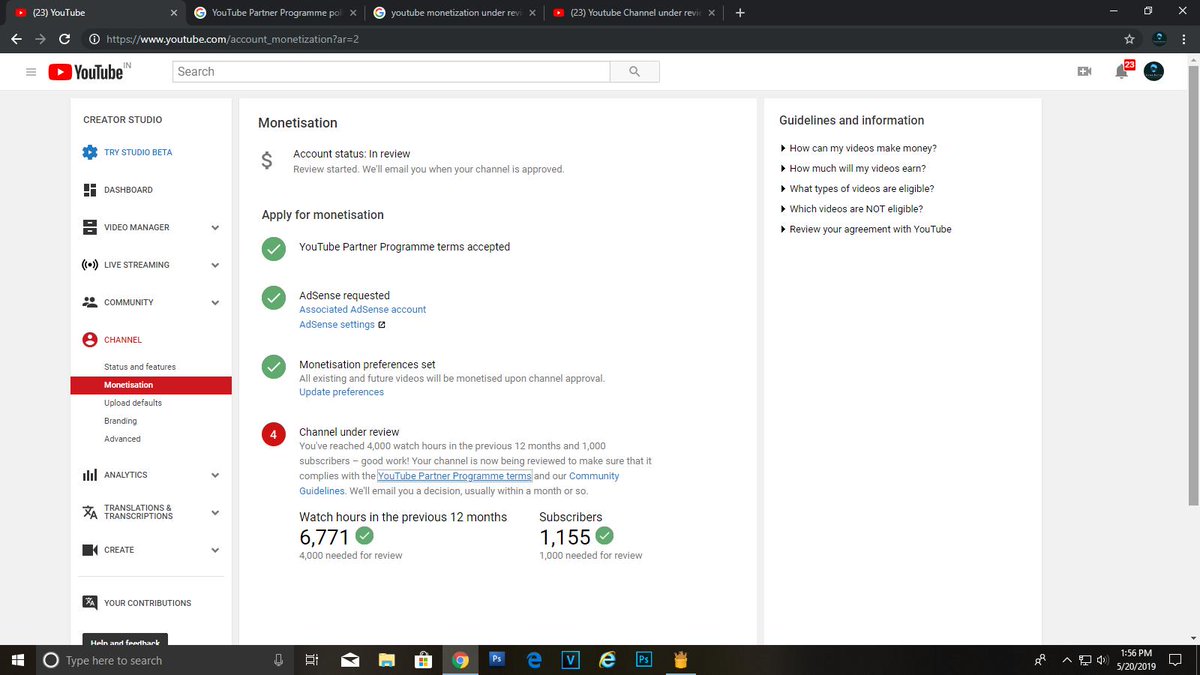The image size is (1200, 675).
Task: Expand "Which videos are NOT eligible?"
Action: click(851, 209)
